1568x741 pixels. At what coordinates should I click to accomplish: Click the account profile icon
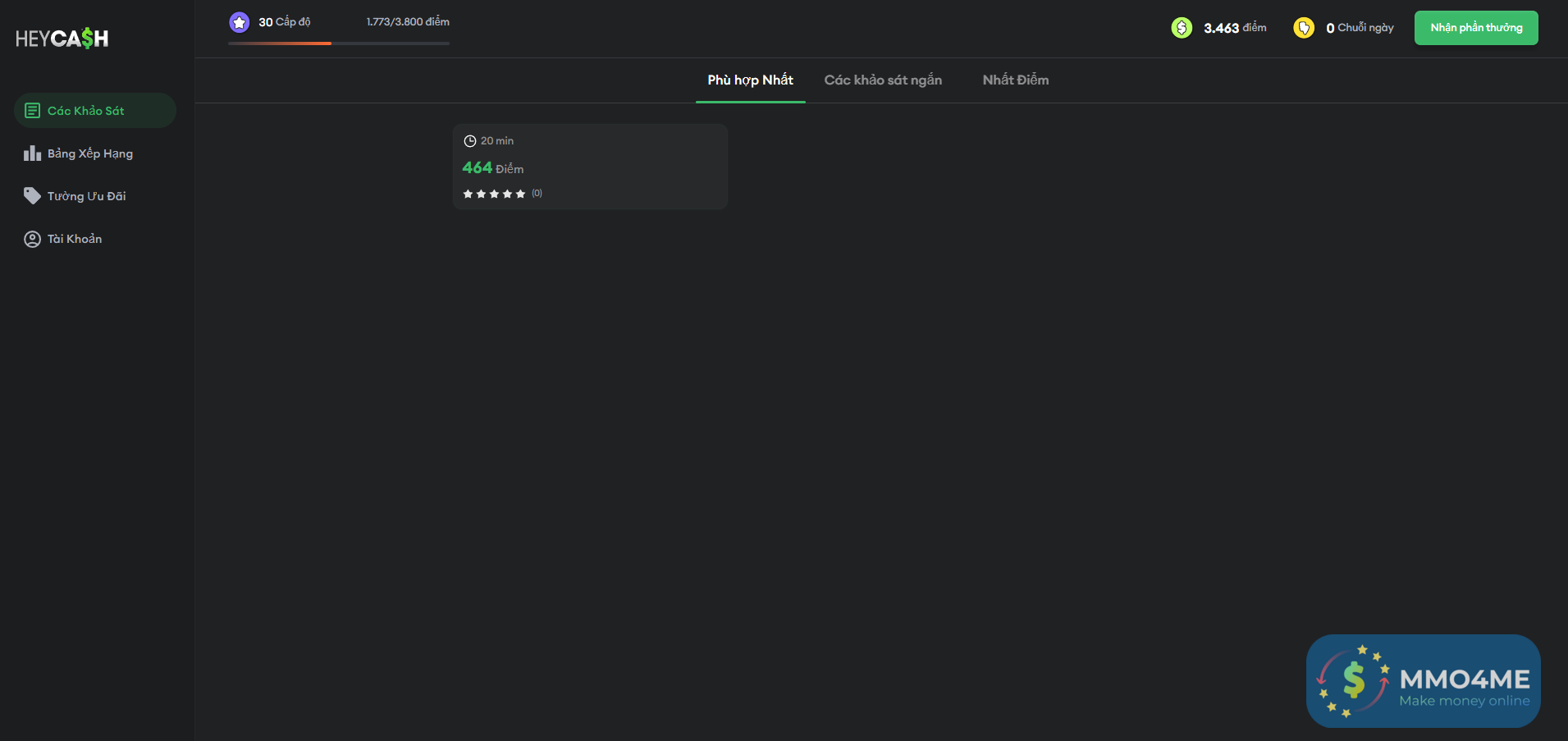tap(32, 239)
